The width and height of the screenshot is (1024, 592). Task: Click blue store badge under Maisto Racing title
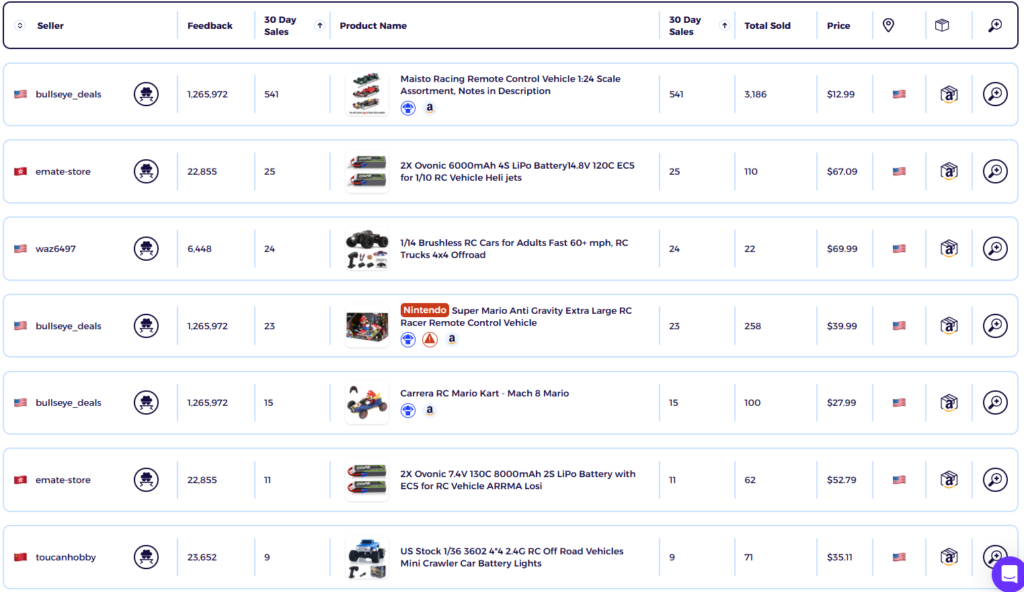(408, 108)
